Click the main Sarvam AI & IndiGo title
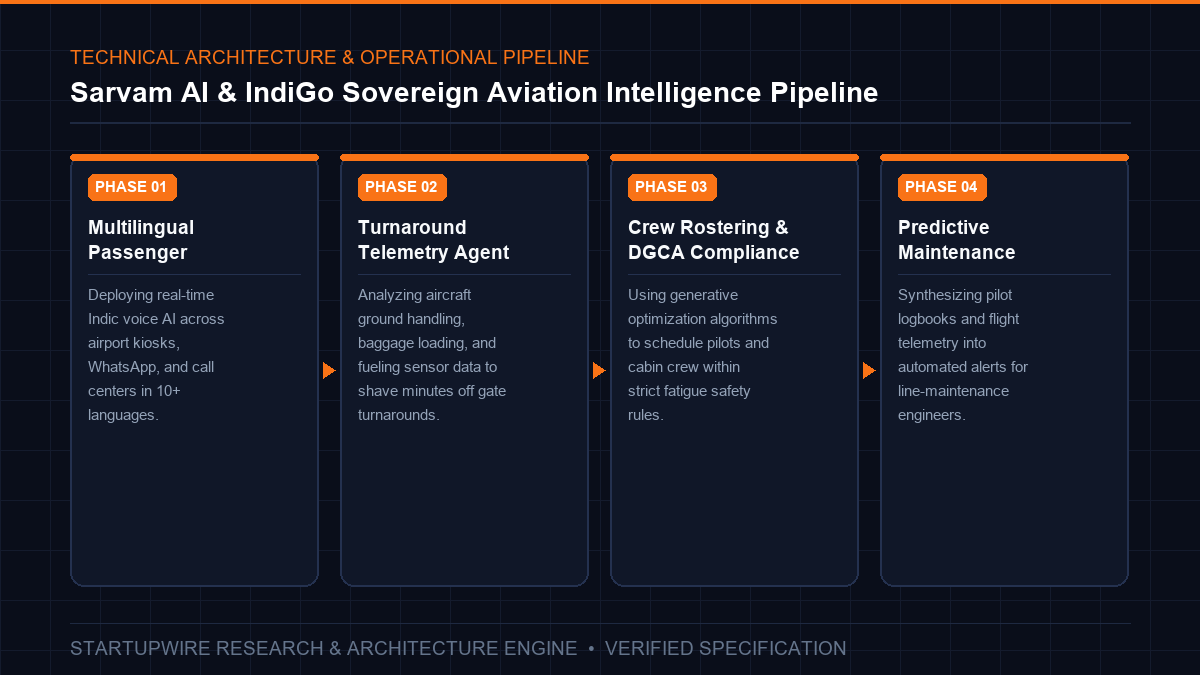Viewport: 1200px width, 675px height. point(474,93)
